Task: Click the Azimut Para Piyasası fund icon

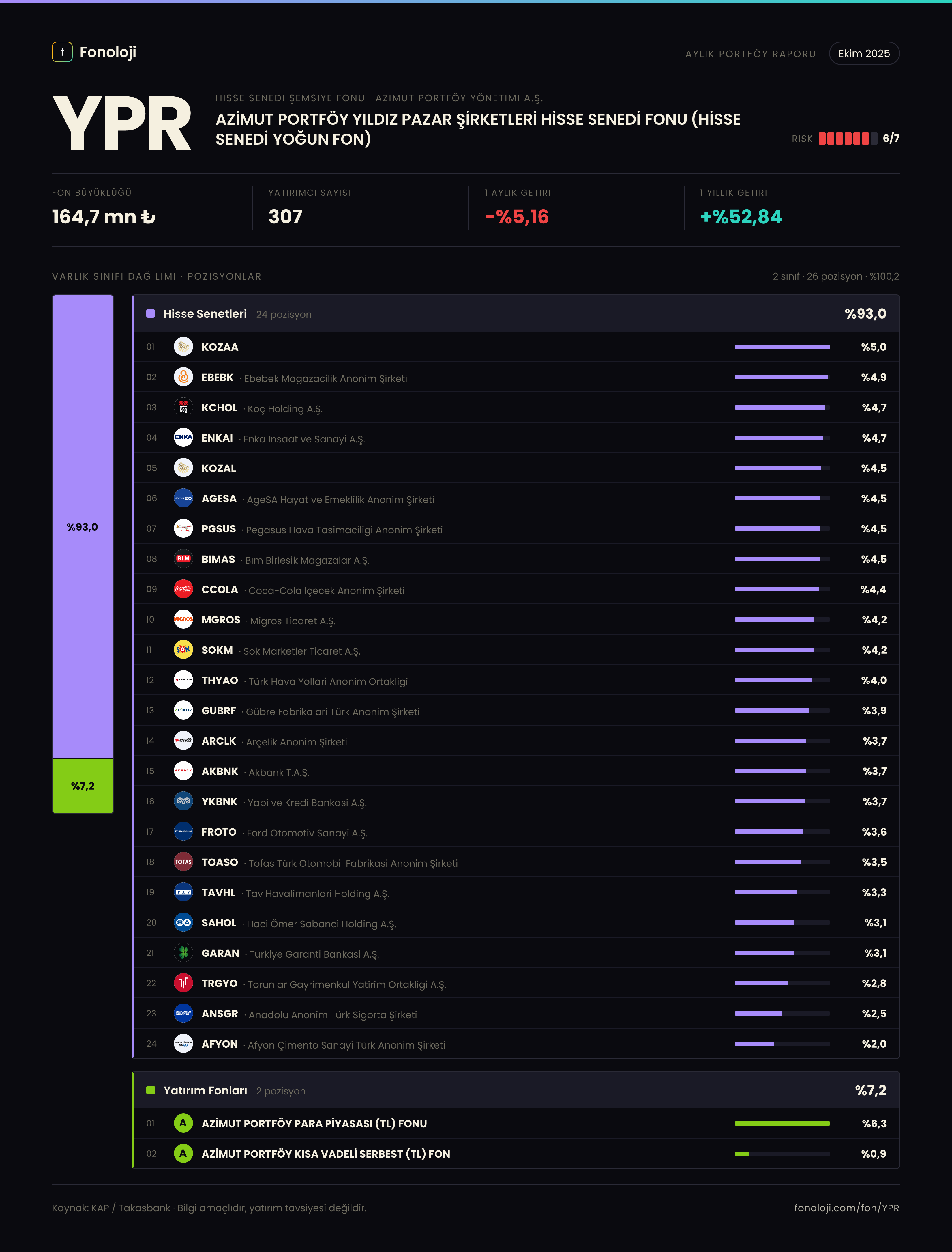Action: [183, 1123]
